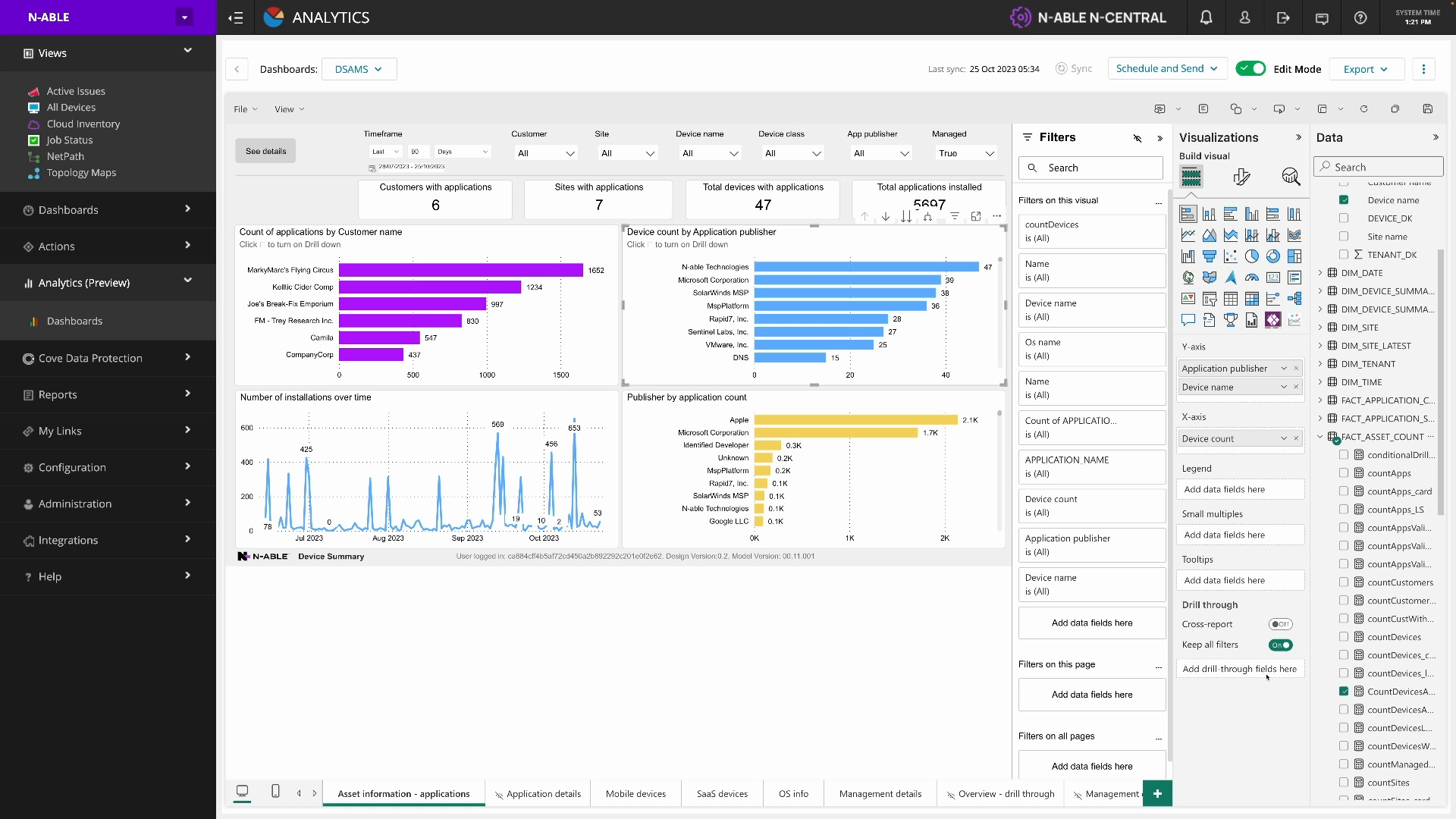The image size is (1456, 819).
Task: Expand the DIM_DATE table
Action: 1320,273
